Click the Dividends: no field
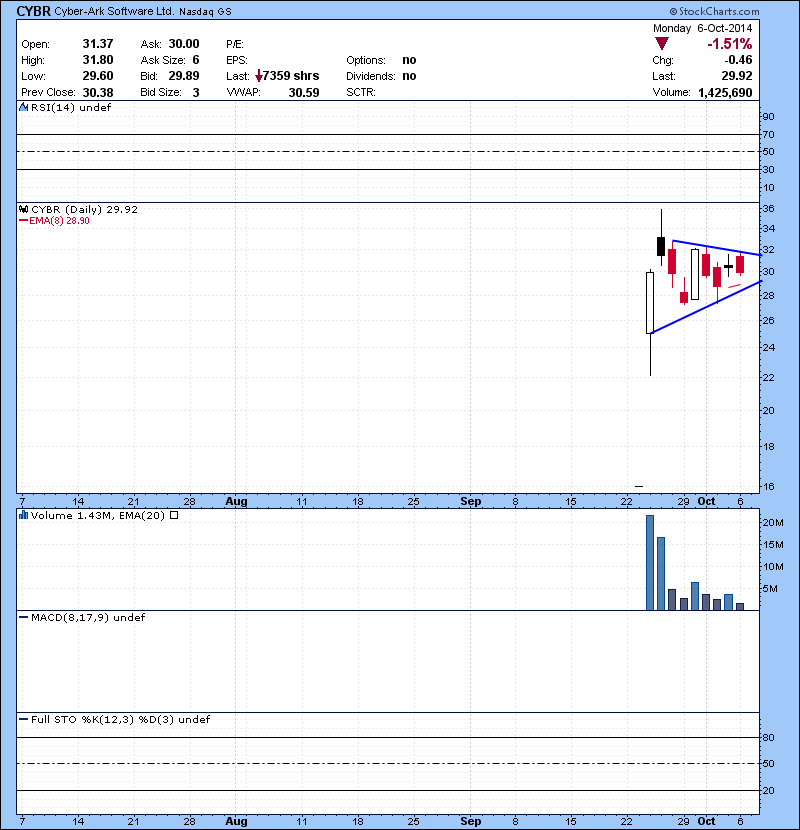The image size is (800, 830). click(x=381, y=76)
